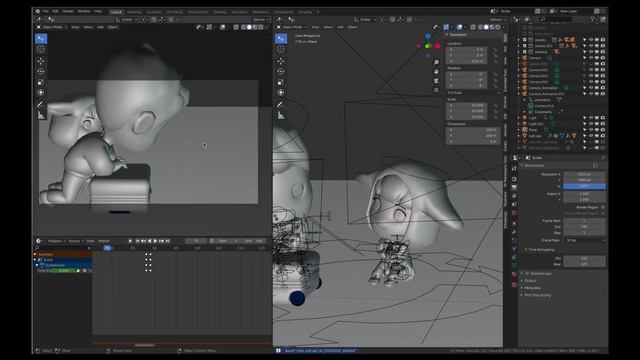The image size is (640, 360).
Task: Open the Blender logo menu
Action: [38, 11]
